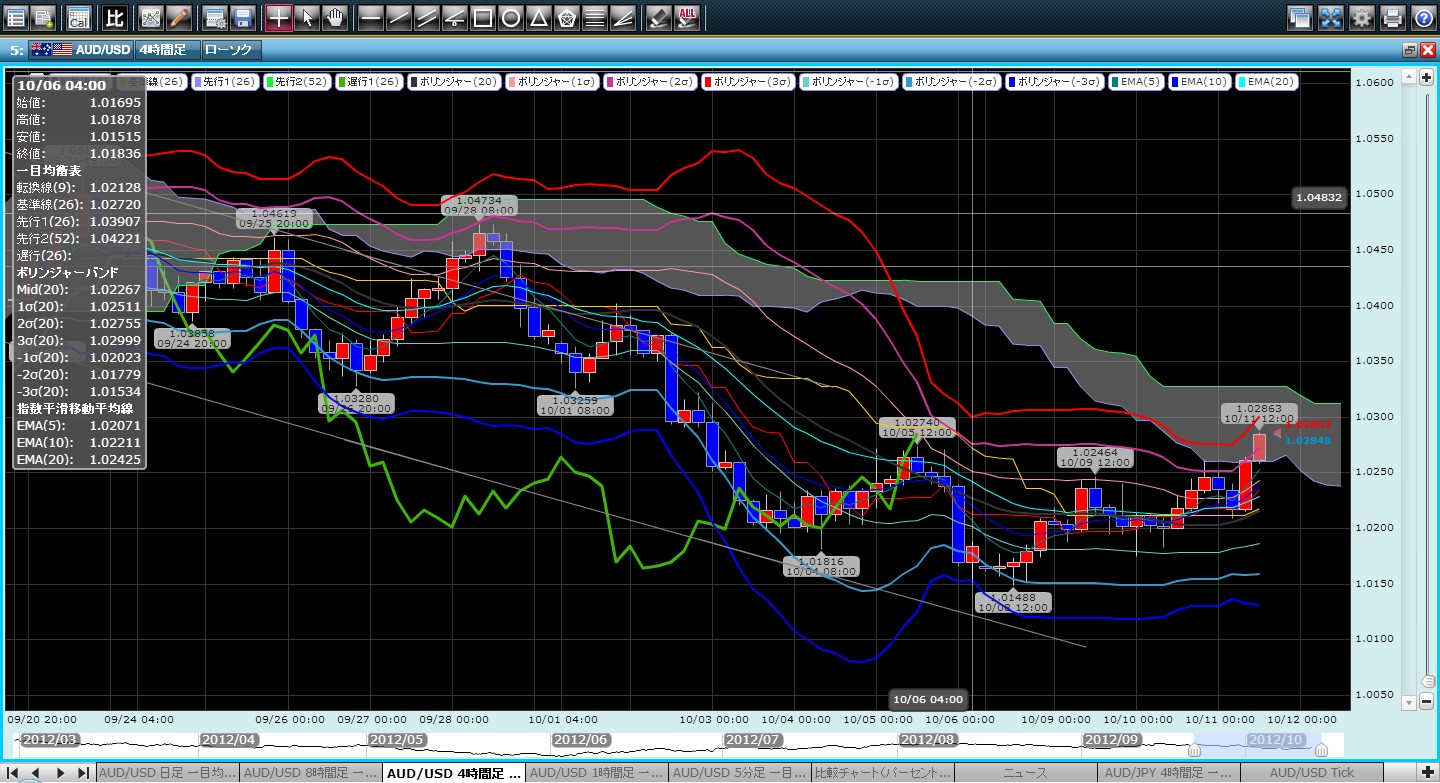Pick the circle drawing tool

(510, 17)
